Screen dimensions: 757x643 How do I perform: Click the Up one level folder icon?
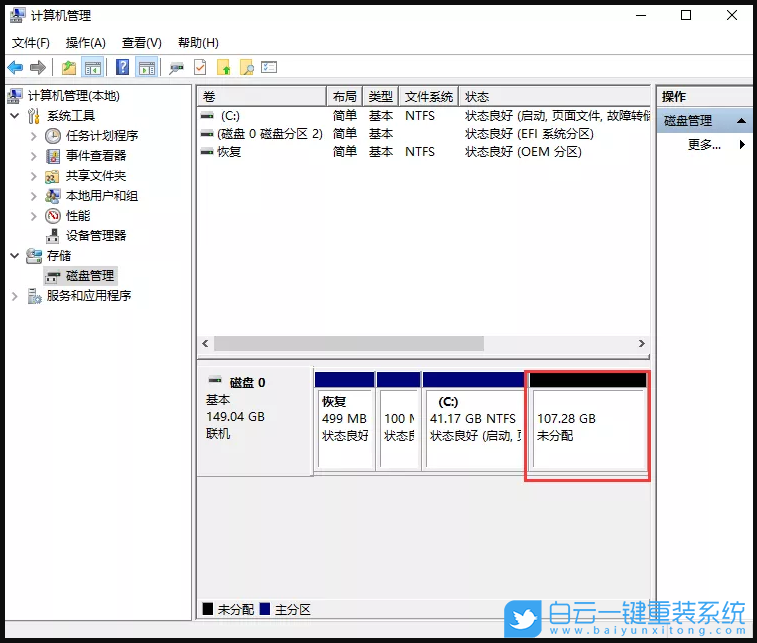click(x=69, y=68)
